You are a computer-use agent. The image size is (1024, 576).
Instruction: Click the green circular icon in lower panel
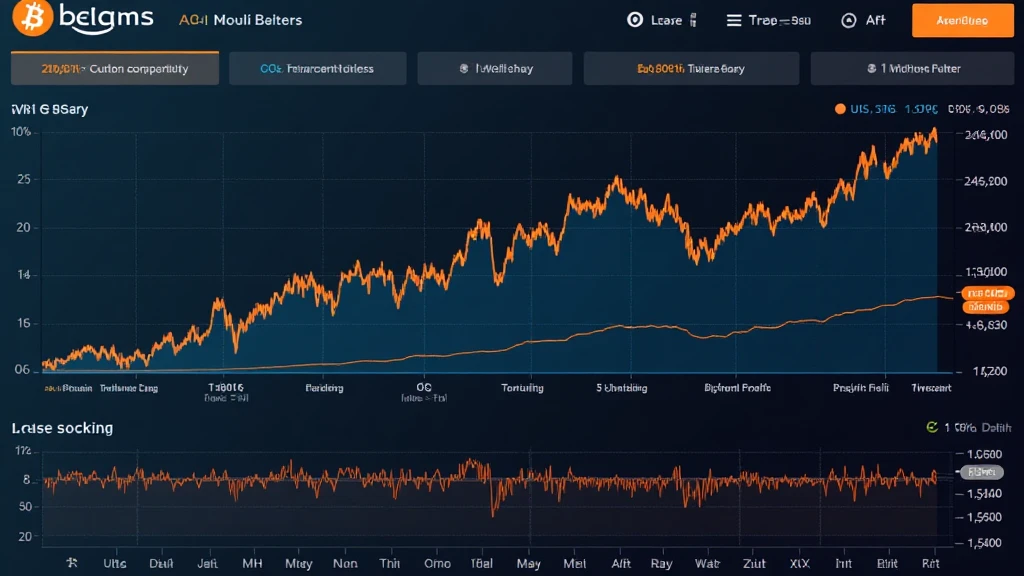pyautogui.click(x=932, y=427)
